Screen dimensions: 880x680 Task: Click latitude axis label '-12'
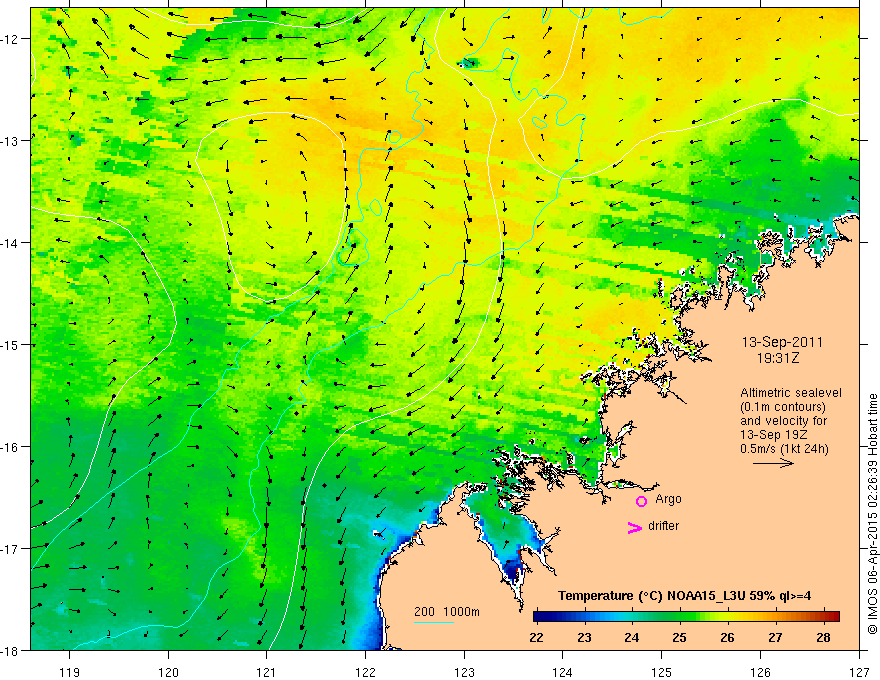tap(10, 39)
